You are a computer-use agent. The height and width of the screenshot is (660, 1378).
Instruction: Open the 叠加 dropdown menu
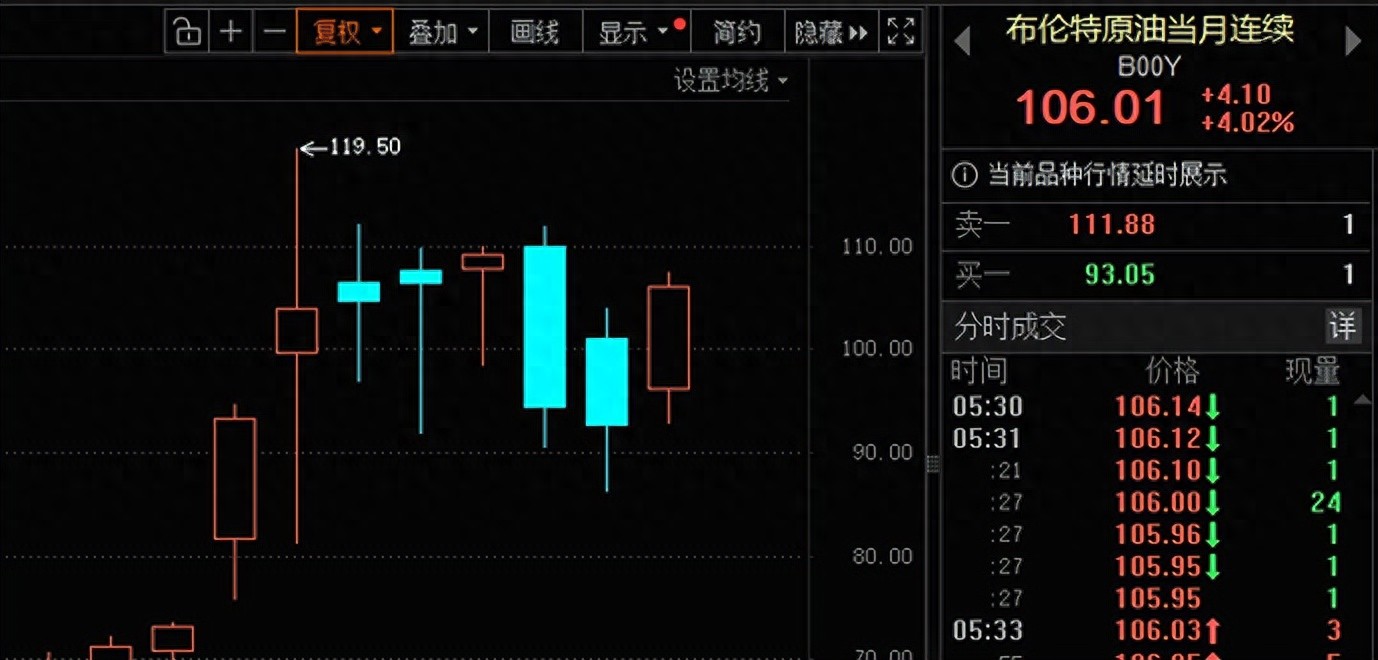[x=441, y=32]
